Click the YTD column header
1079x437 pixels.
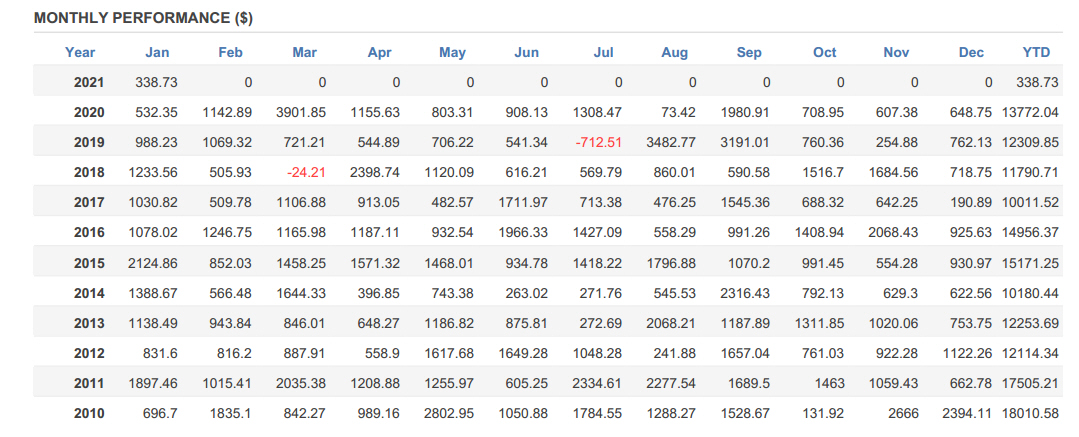pos(1036,52)
